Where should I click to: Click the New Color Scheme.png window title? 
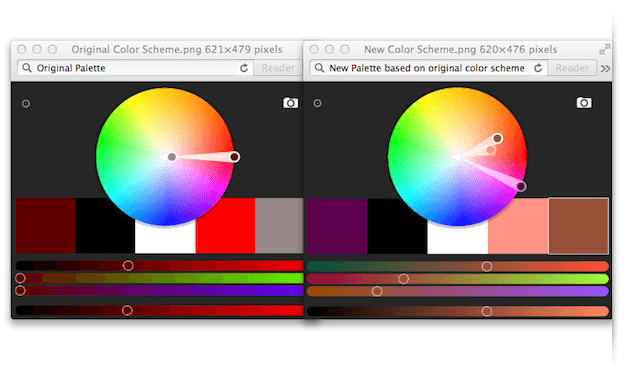point(460,49)
